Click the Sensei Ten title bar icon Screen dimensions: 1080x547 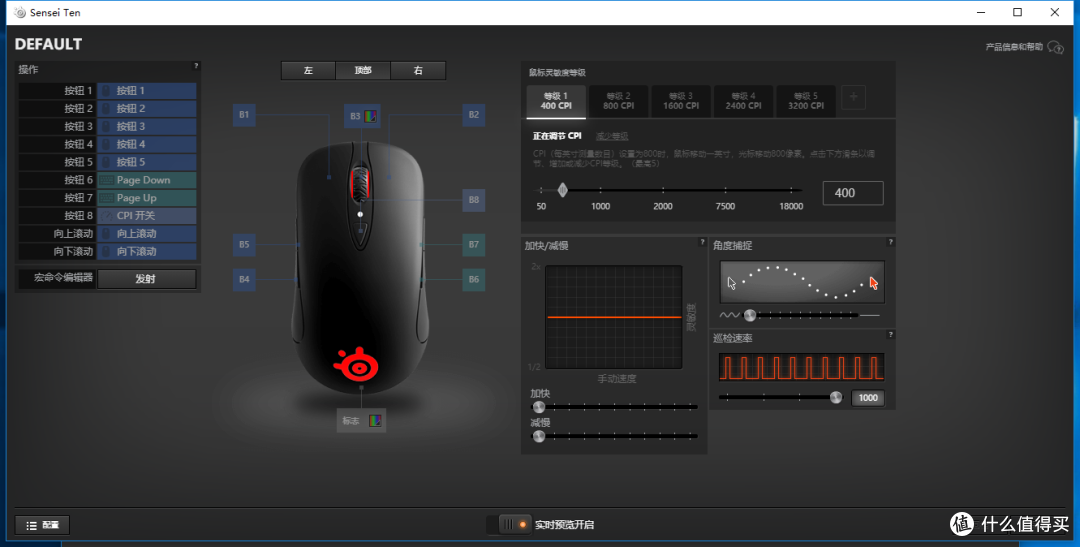(20, 12)
